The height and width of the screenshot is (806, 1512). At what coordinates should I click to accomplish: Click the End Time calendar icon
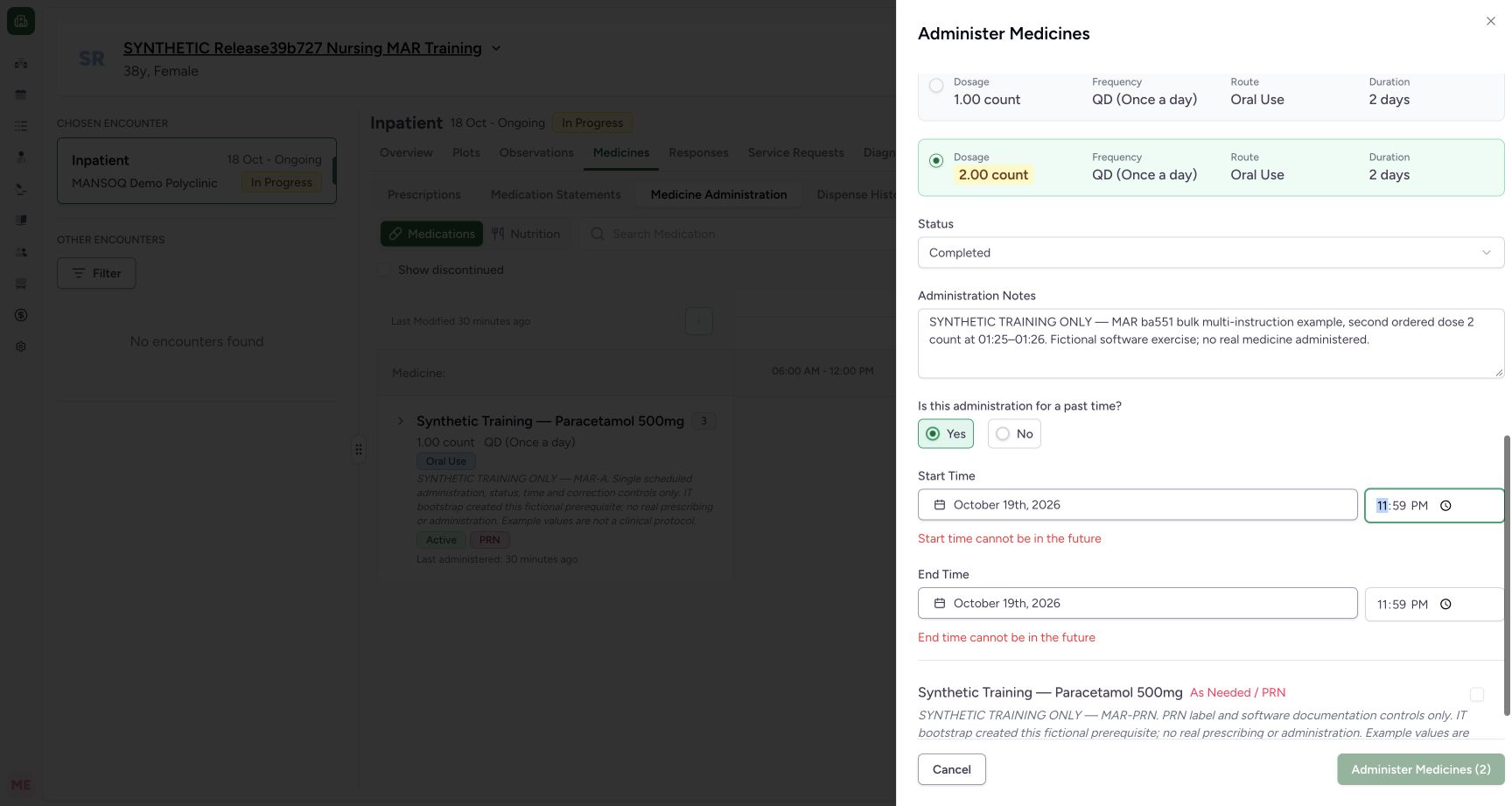pyautogui.click(x=940, y=603)
